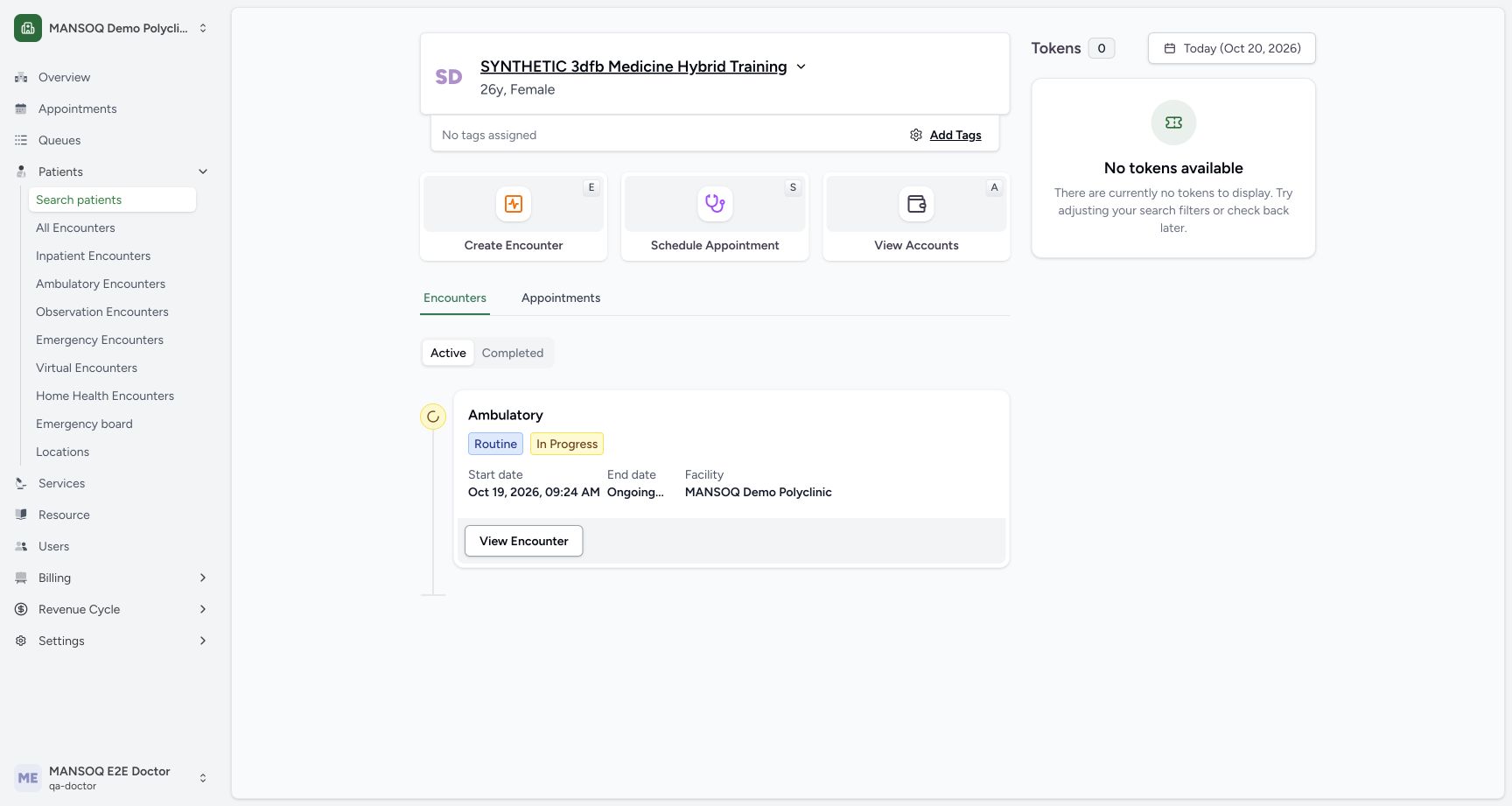Collapse the Patients menu chevron
Image resolution: width=1512 pixels, height=806 pixels.
(203, 172)
